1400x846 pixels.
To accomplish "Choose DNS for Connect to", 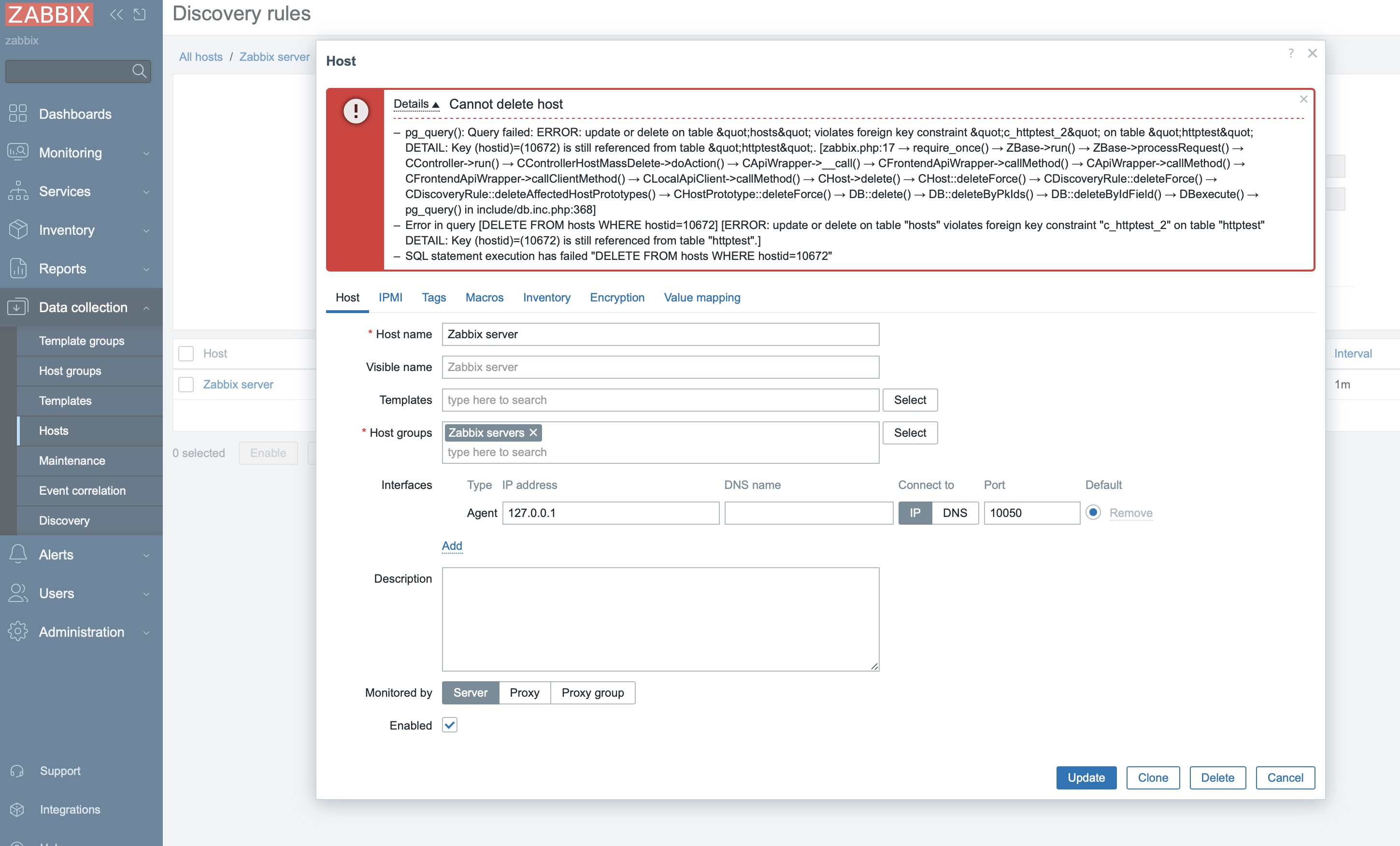I will pos(955,513).
